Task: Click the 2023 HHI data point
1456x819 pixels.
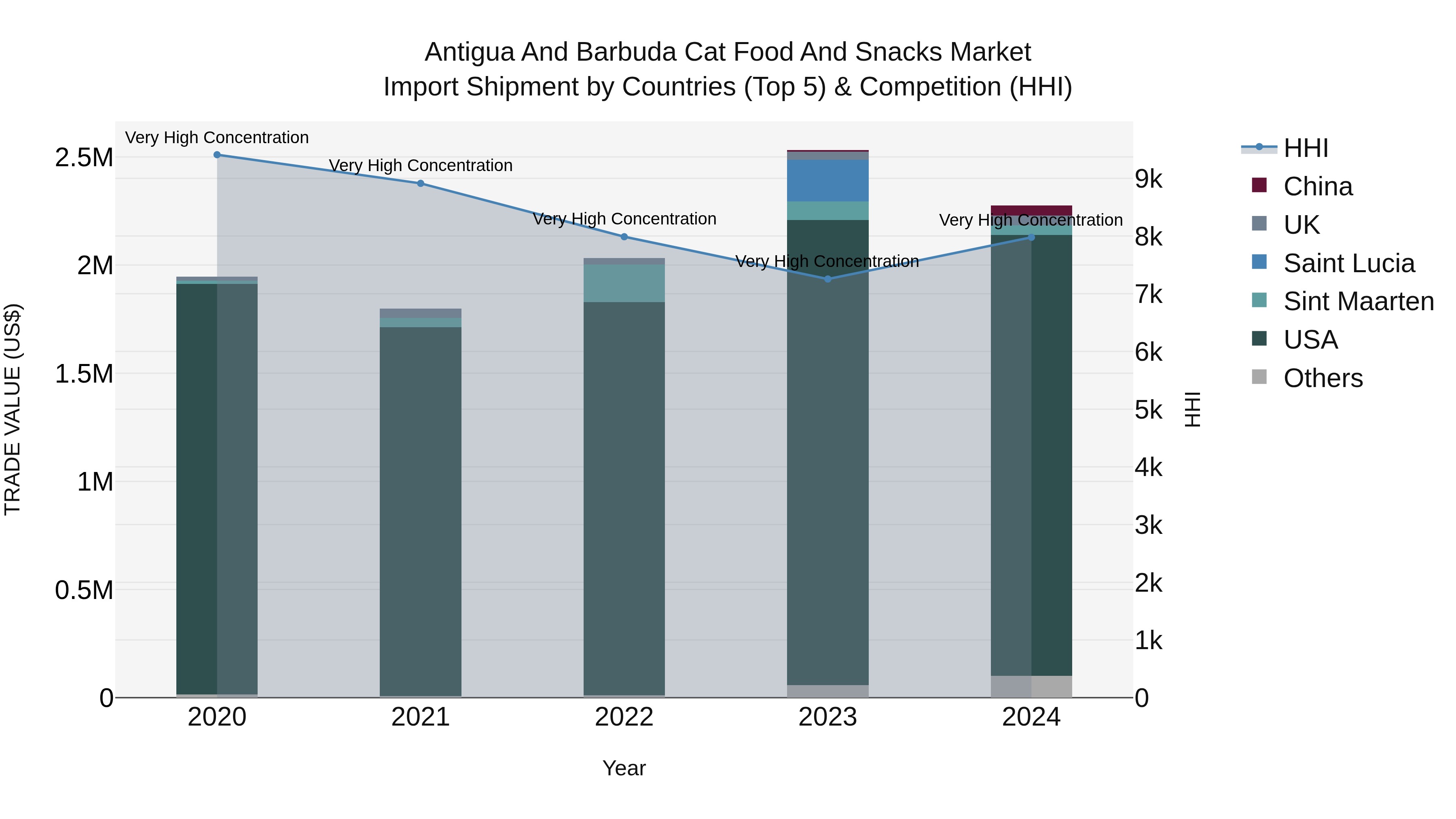Action: coord(827,279)
